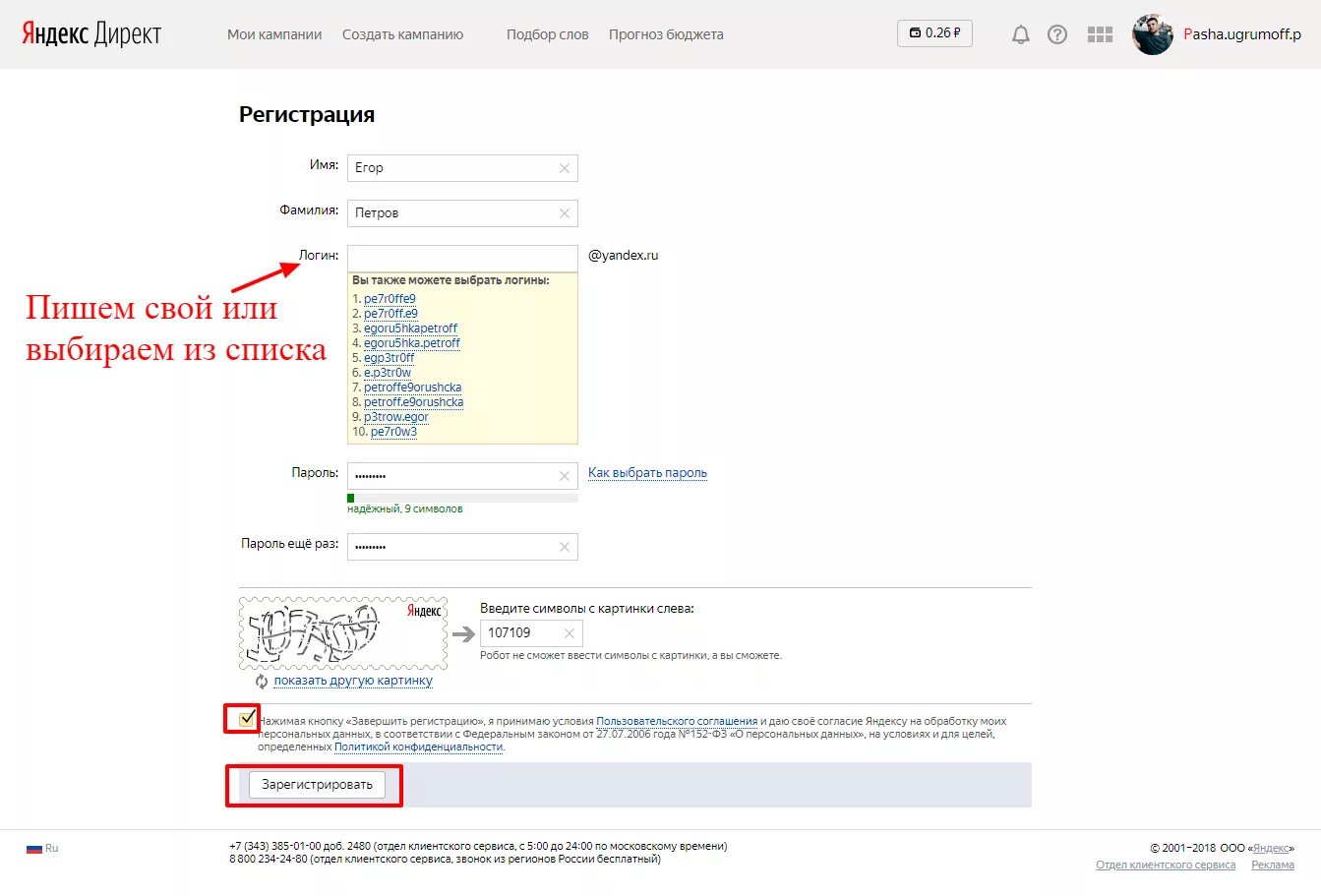Open the help question mark icon

(1057, 34)
